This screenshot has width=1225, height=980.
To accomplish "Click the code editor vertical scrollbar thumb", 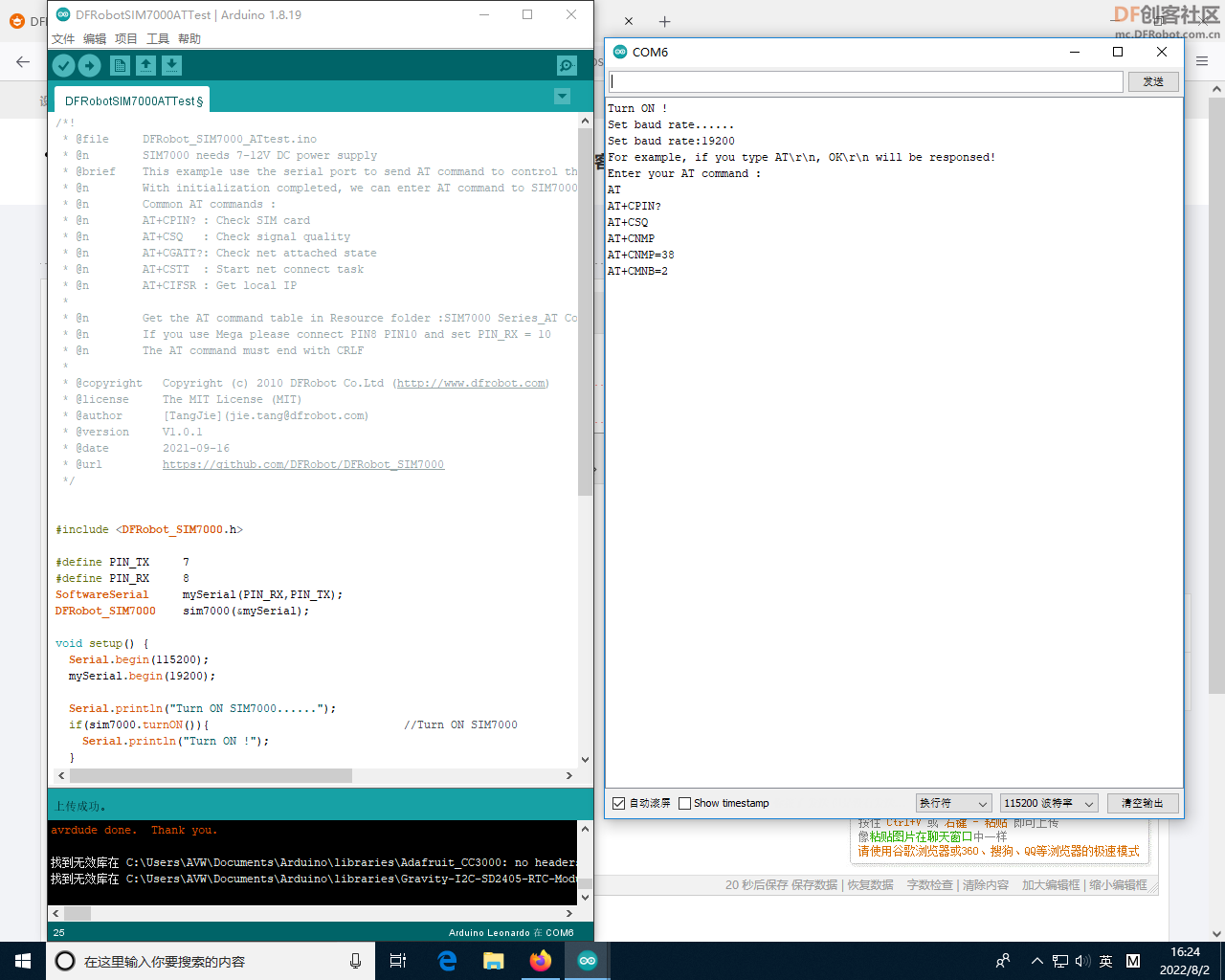I will click(x=586, y=311).
